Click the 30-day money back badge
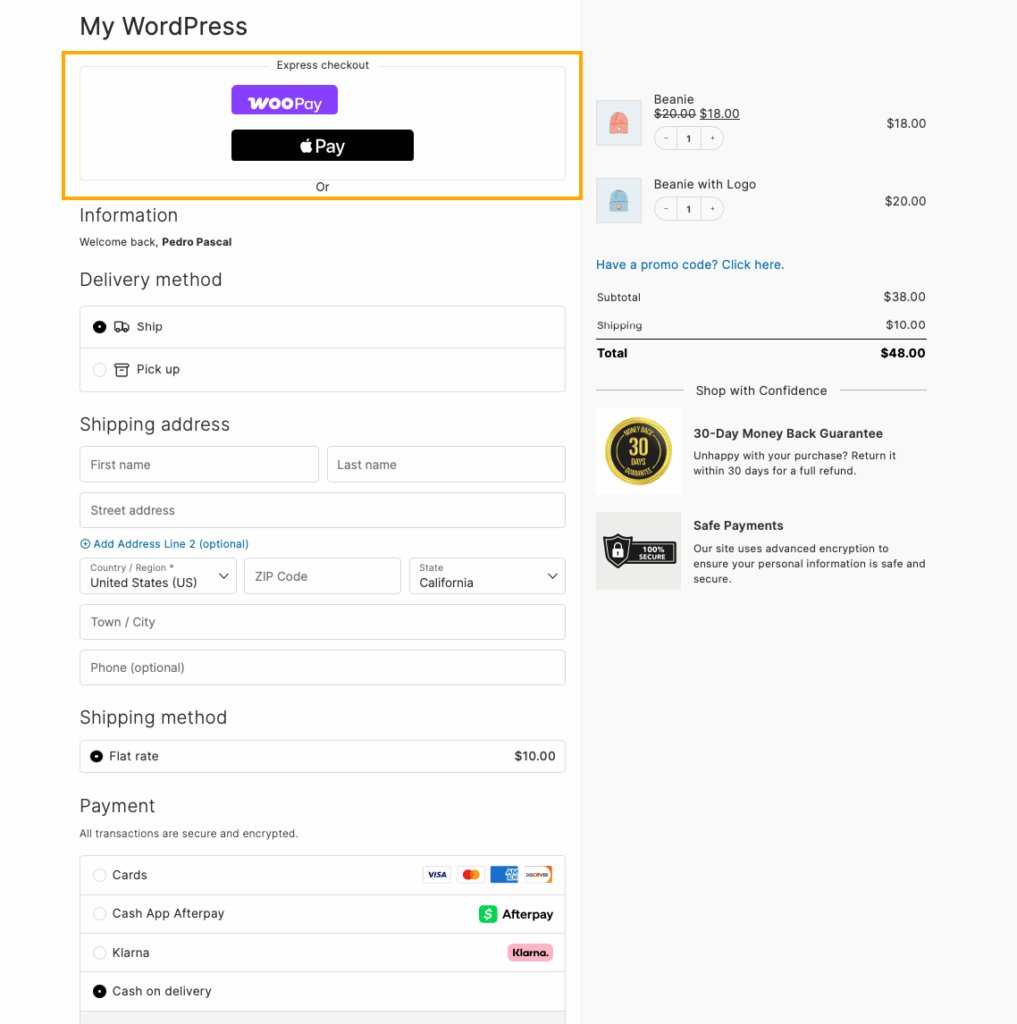The width and height of the screenshot is (1017, 1024). (x=638, y=451)
